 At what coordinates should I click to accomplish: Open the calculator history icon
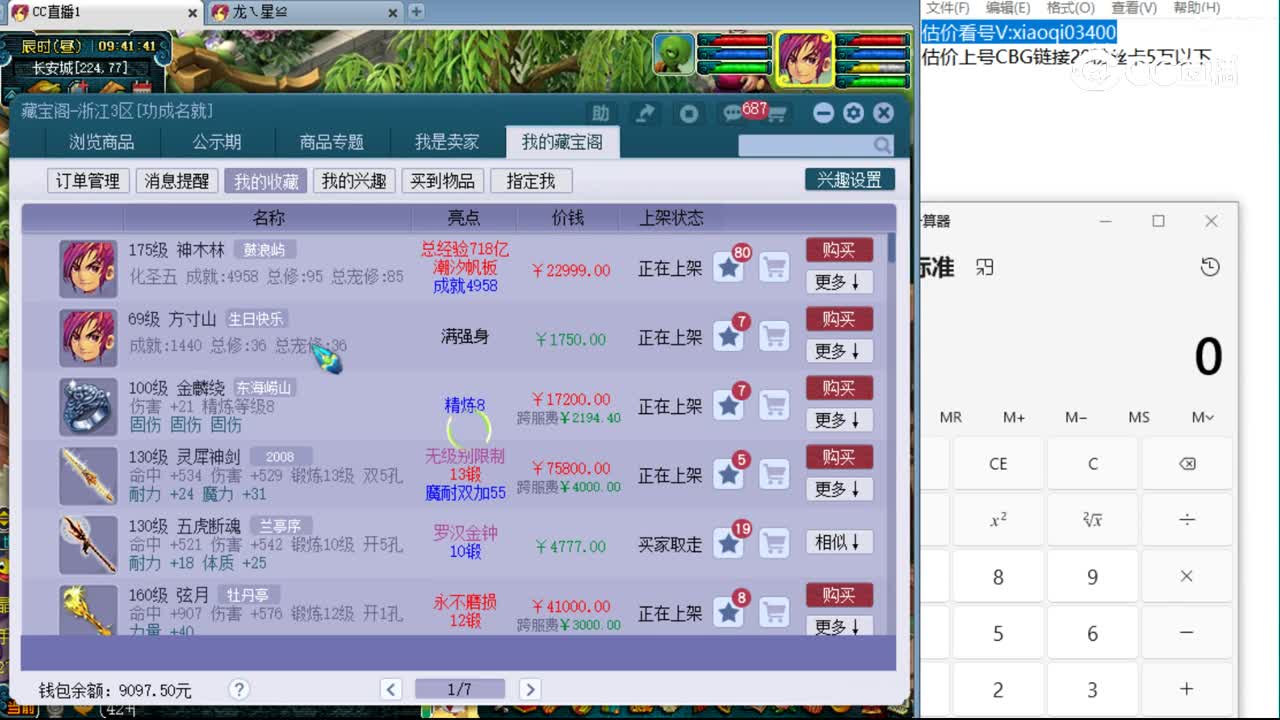1209,267
